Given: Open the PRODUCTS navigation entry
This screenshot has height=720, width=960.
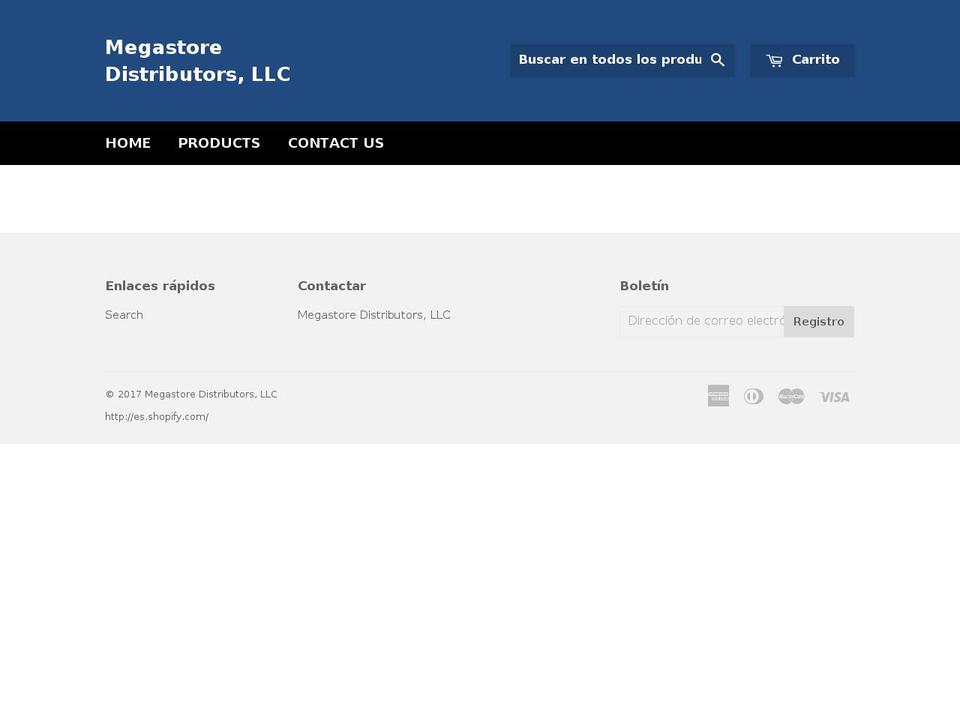Looking at the screenshot, I should 219,142.
